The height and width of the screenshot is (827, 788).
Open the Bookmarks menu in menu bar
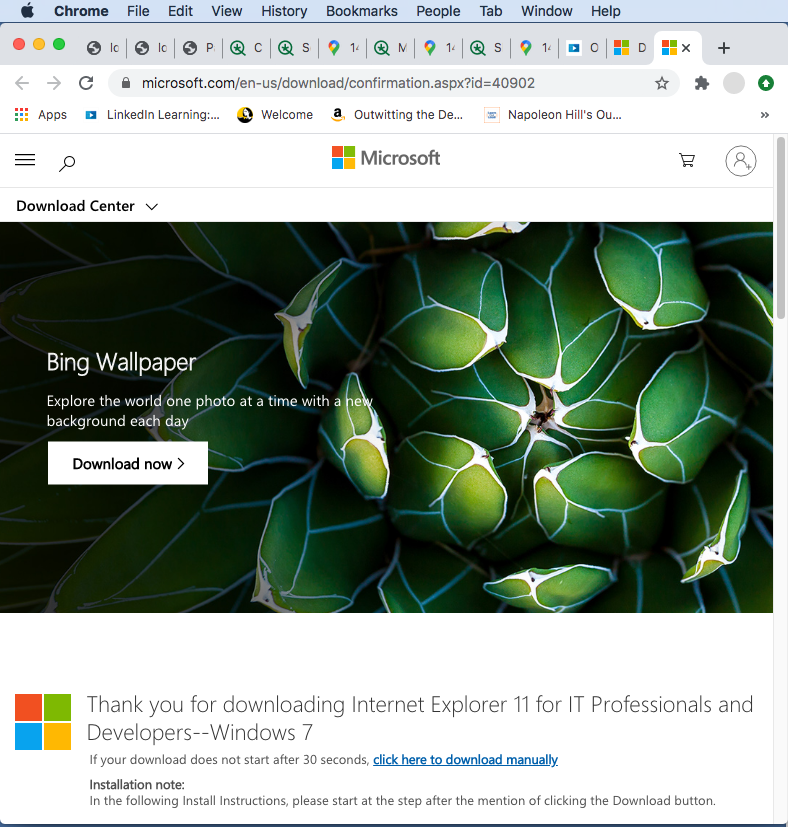click(x=364, y=11)
